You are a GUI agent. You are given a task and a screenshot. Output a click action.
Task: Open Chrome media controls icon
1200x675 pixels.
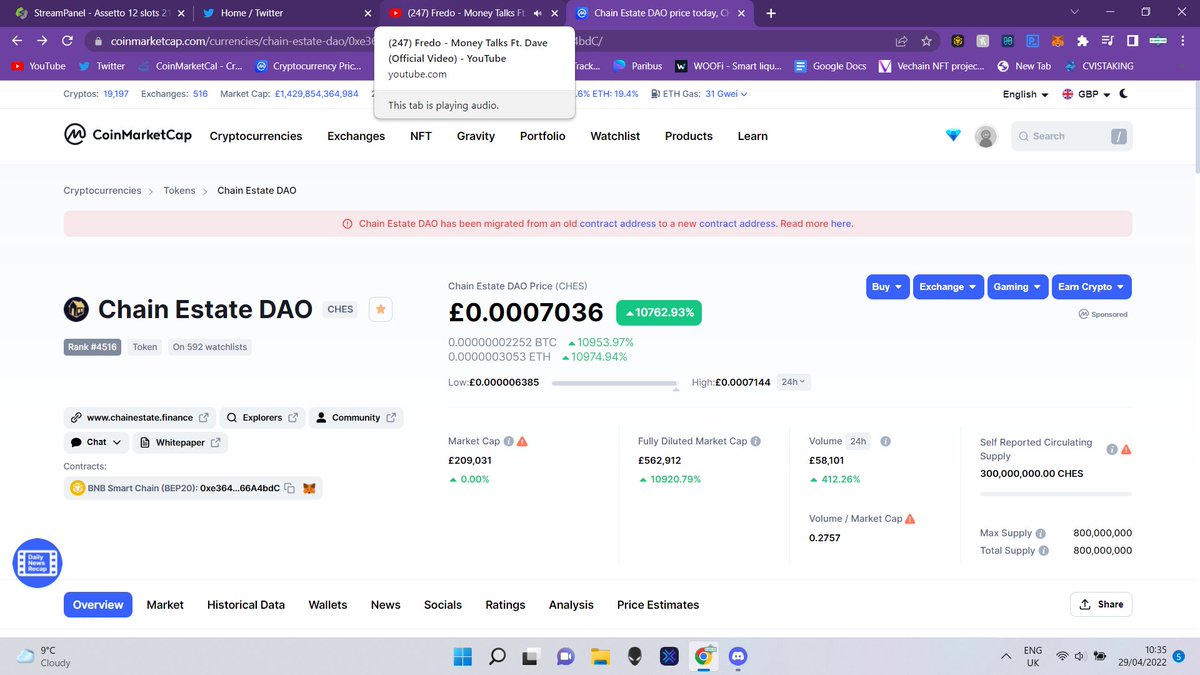1108,41
